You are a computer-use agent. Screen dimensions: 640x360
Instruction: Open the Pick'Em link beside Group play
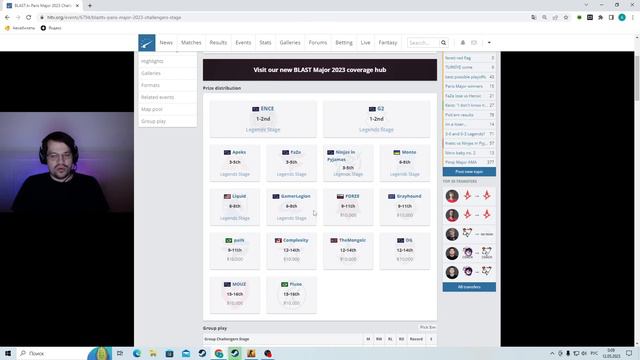click(427, 327)
